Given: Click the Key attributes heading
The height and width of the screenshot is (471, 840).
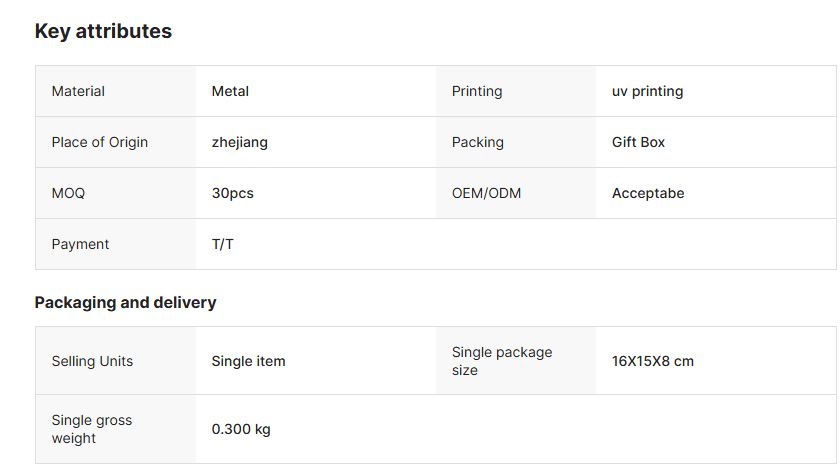Looking at the screenshot, I should [x=103, y=31].
